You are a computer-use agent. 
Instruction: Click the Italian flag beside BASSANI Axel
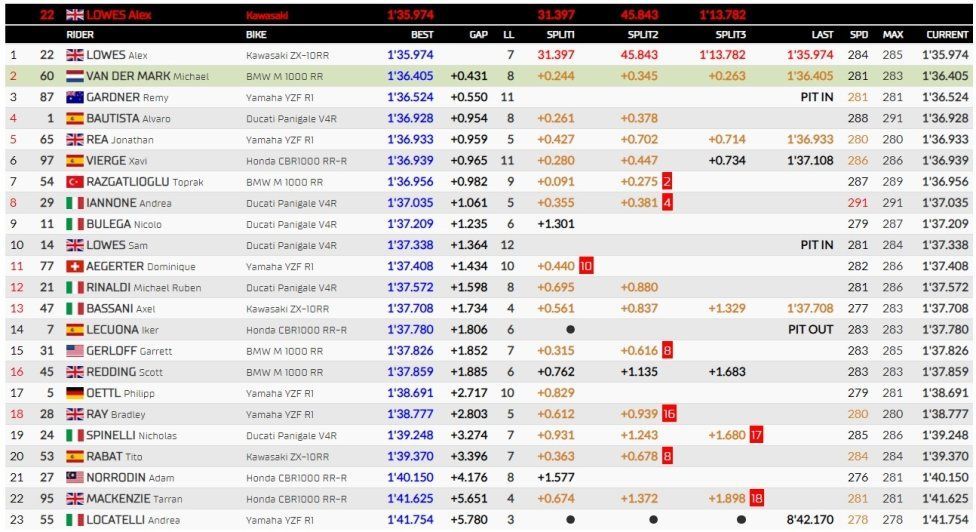pos(75,309)
